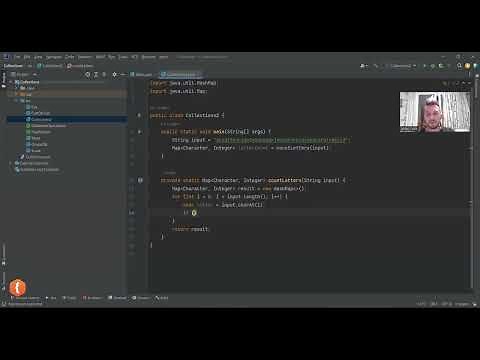The height and width of the screenshot is (360, 480).
Task: Toggle the Project tool window stripe button
Action: pos(4,80)
